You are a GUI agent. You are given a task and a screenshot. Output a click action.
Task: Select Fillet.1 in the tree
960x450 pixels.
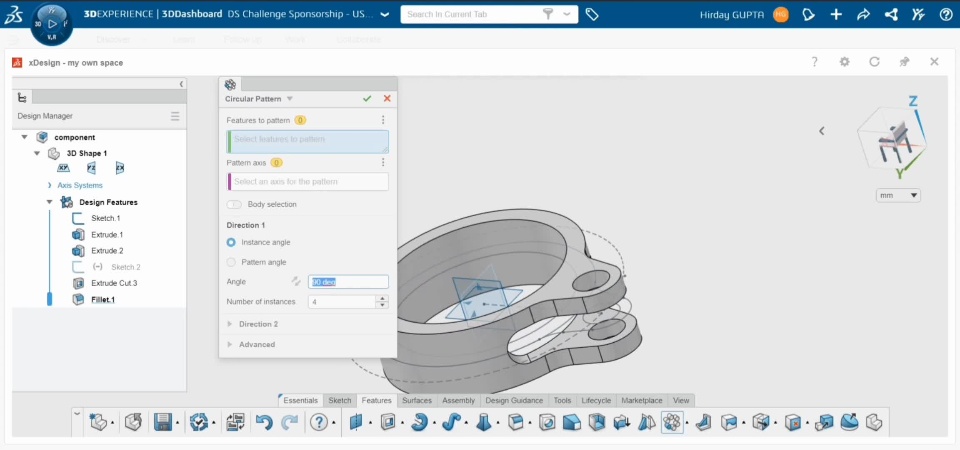click(x=103, y=299)
